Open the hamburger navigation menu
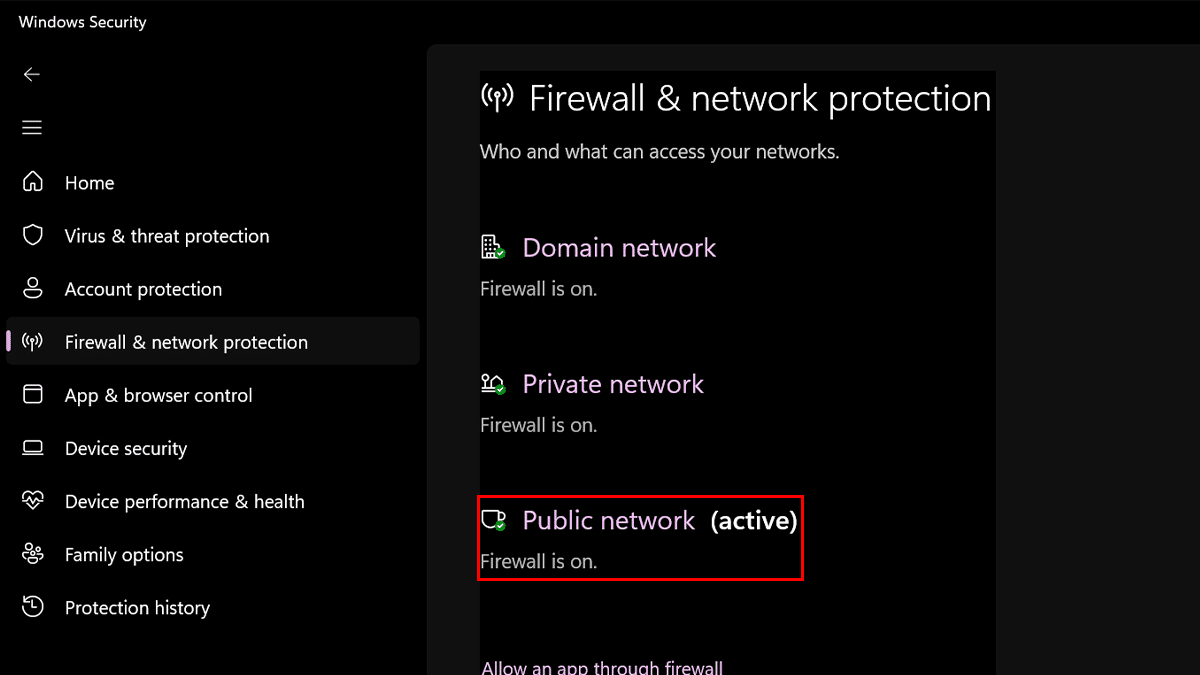Viewport: 1200px width, 675px height. 32,128
